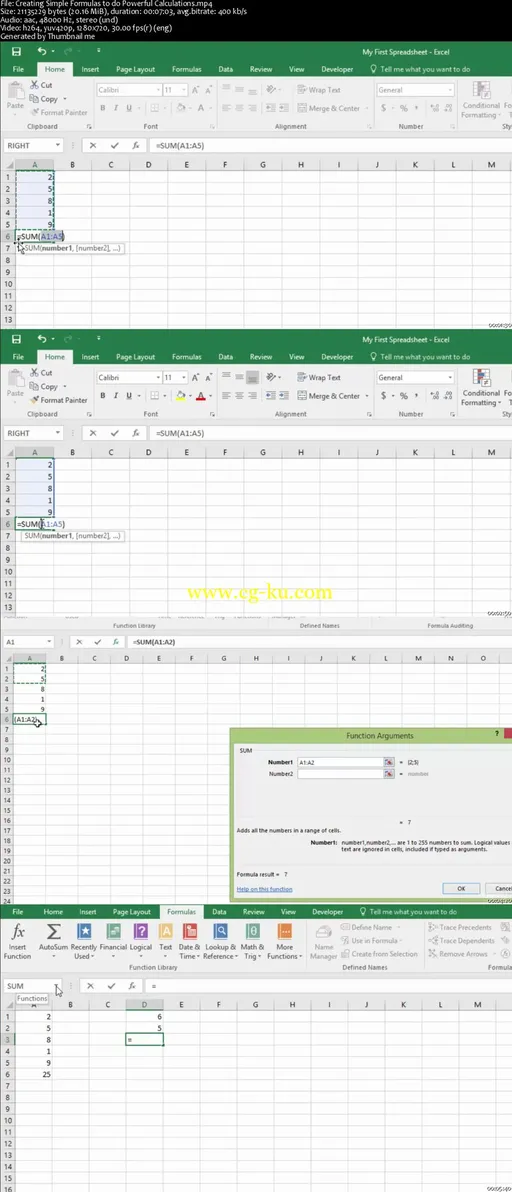Open the Lookup & Reference functions icon

(x=220, y=932)
